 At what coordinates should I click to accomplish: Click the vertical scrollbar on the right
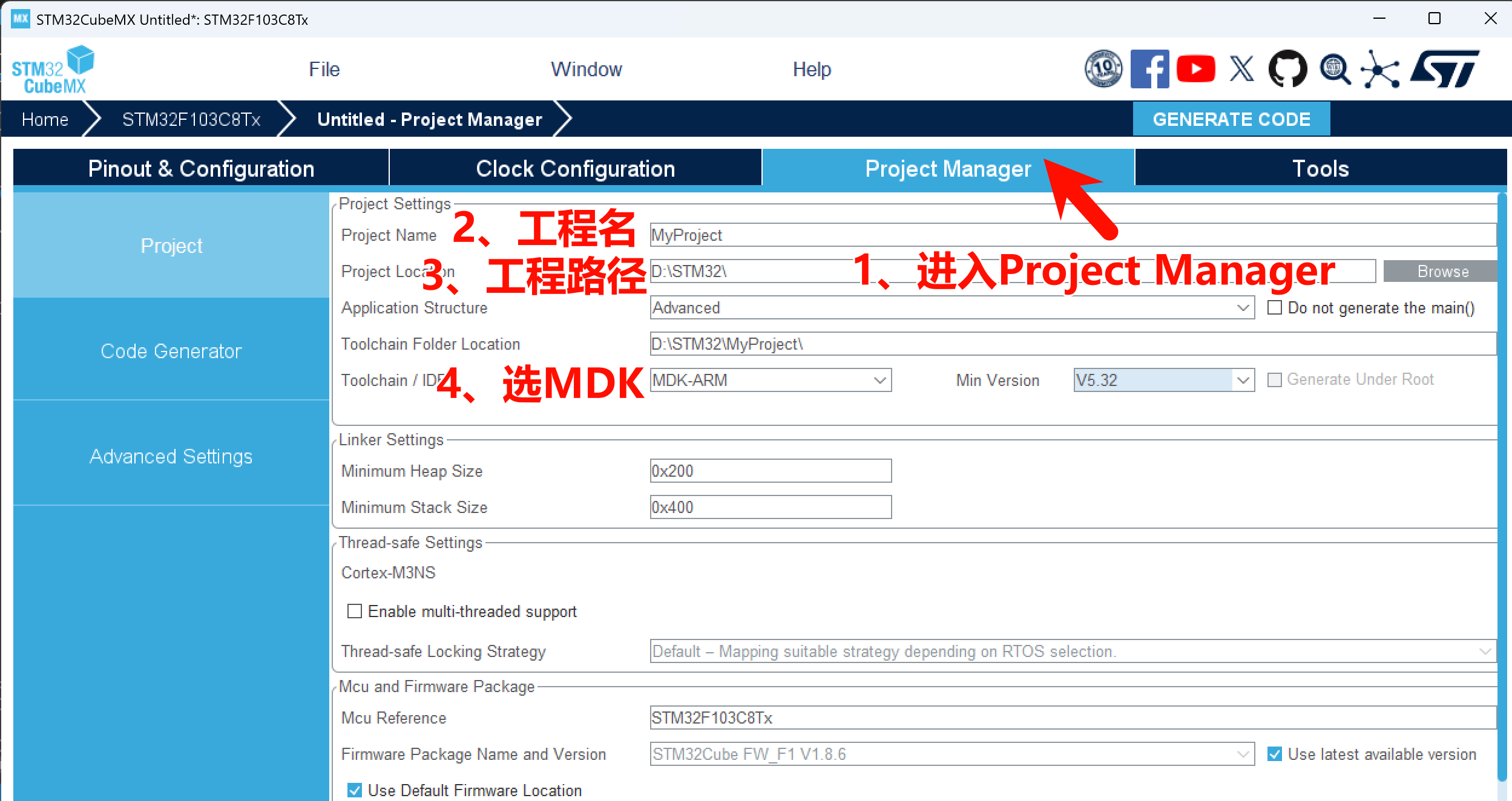[x=1502, y=484]
